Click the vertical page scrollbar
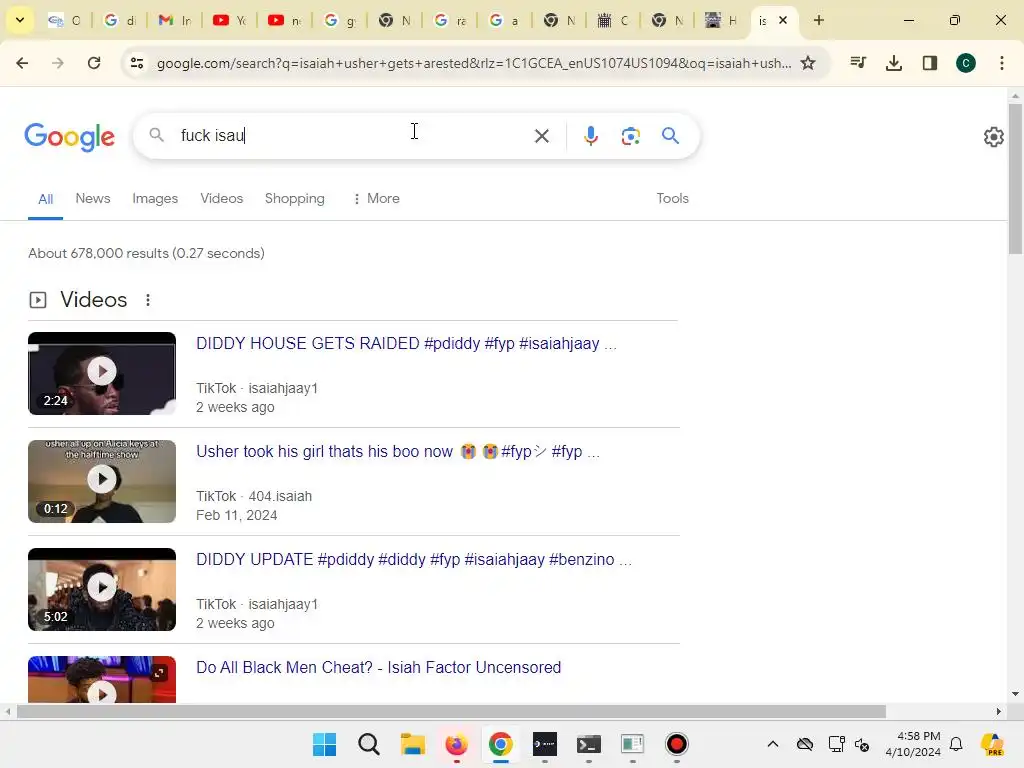 coord(1015,180)
